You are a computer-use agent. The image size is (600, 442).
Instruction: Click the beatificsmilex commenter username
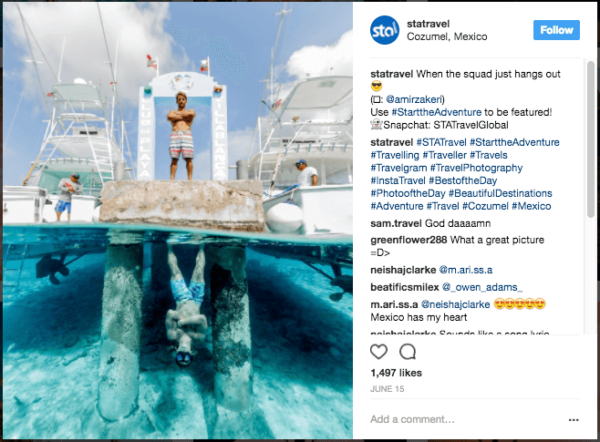pos(404,287)
